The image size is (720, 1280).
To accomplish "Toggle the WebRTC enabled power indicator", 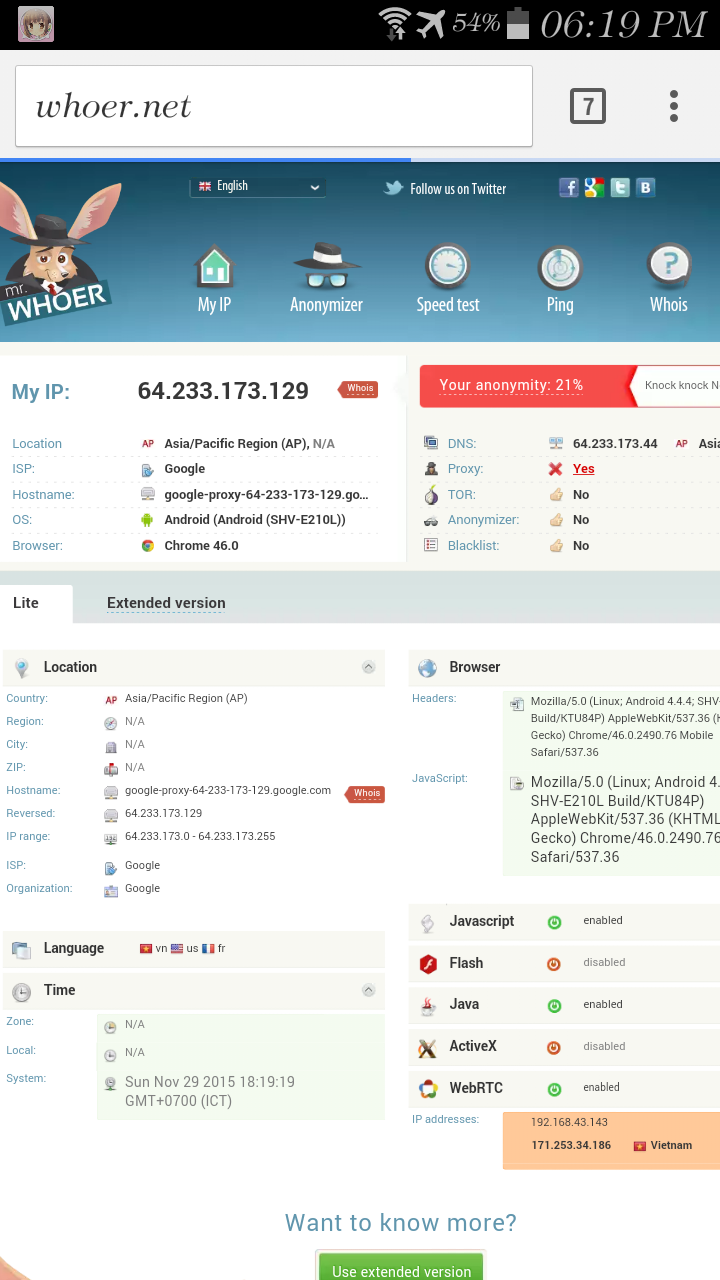I will pyautogui.click(x=554, y=1089).
